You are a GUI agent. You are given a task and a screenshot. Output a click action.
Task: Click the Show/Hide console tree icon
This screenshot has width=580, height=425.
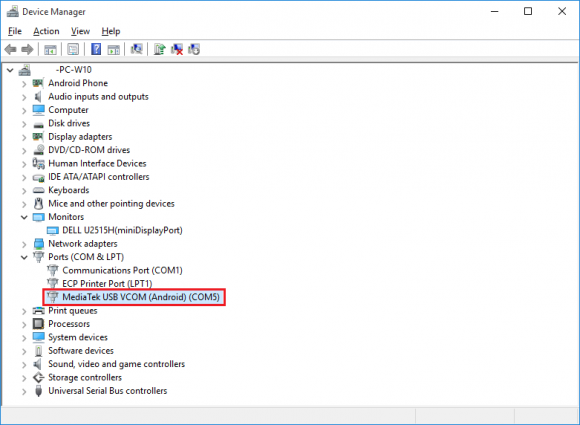tap(50, 49)
